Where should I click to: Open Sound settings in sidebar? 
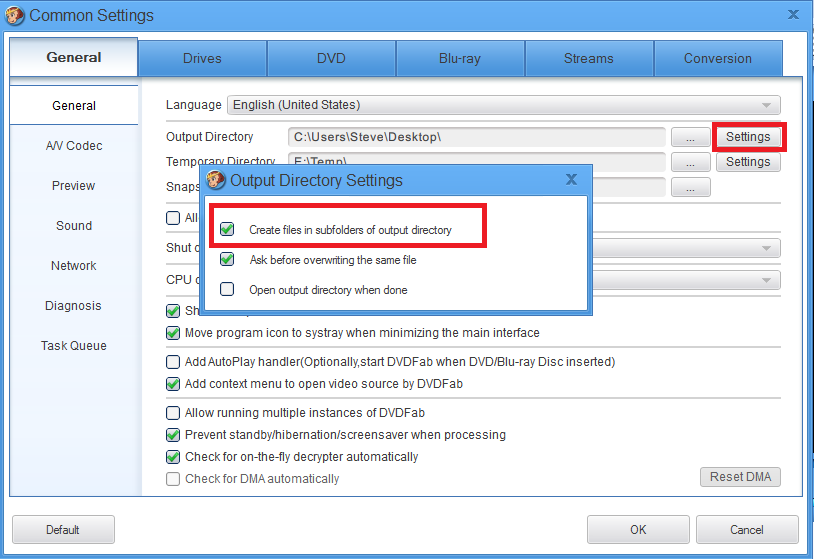74,226
